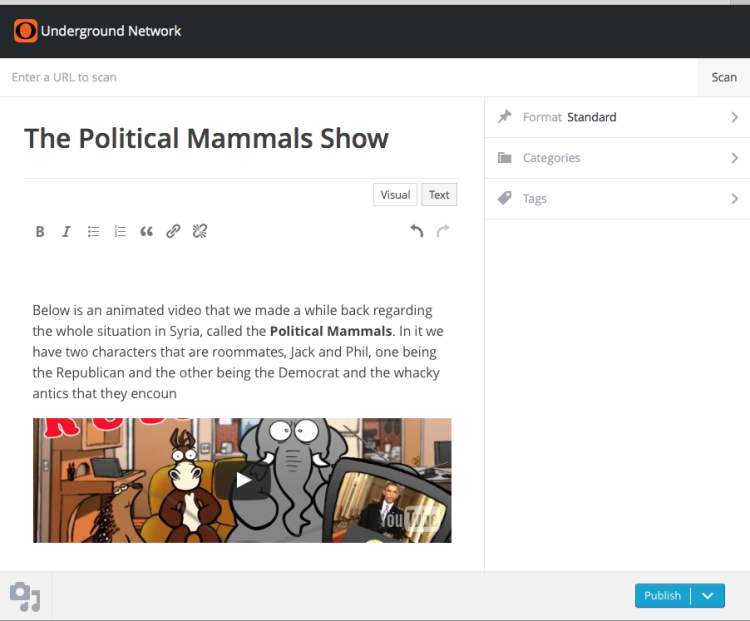Open the add media icon
Viewport: 750px width, 621px height.
25,596
